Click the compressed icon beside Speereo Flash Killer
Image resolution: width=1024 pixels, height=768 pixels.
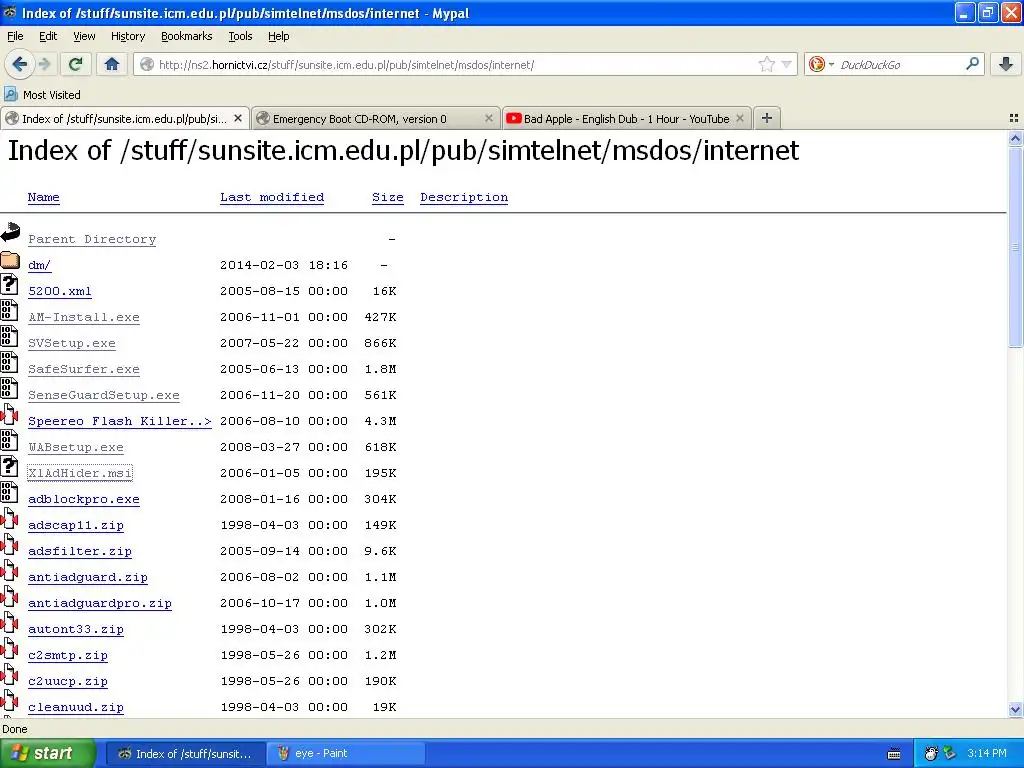tap(9, 415)
